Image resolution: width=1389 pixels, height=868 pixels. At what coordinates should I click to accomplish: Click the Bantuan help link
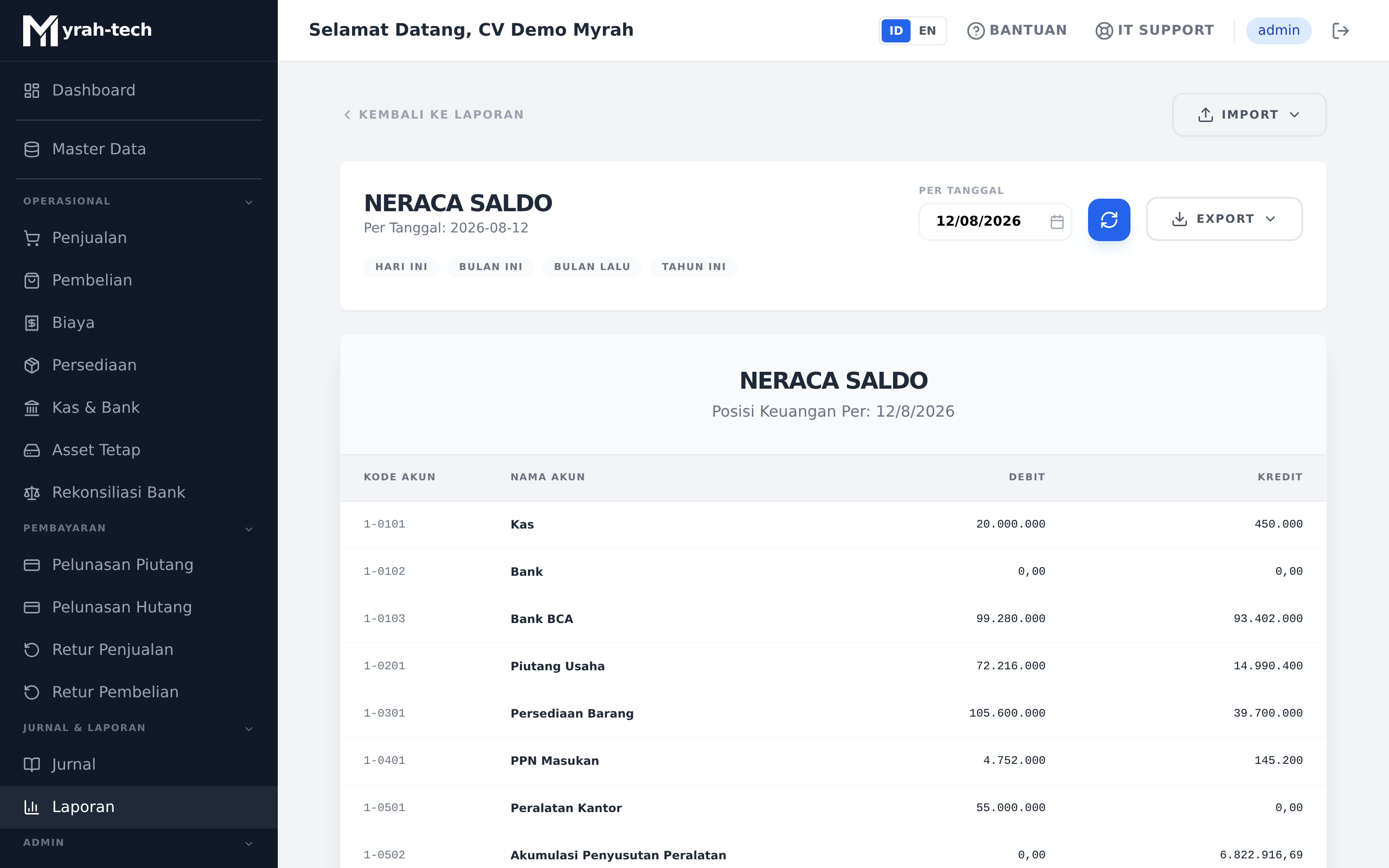point(1017,31)
